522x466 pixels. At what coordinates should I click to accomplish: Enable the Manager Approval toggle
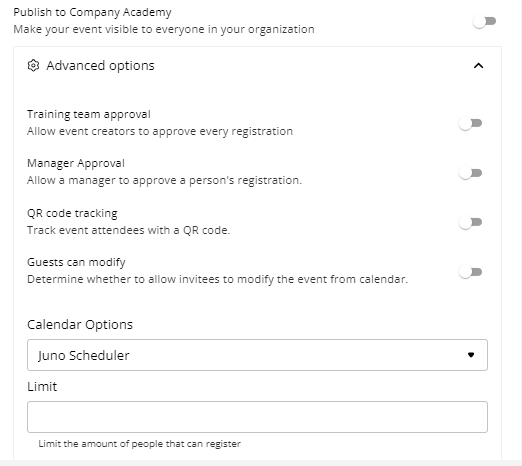(x=470, y=173)
